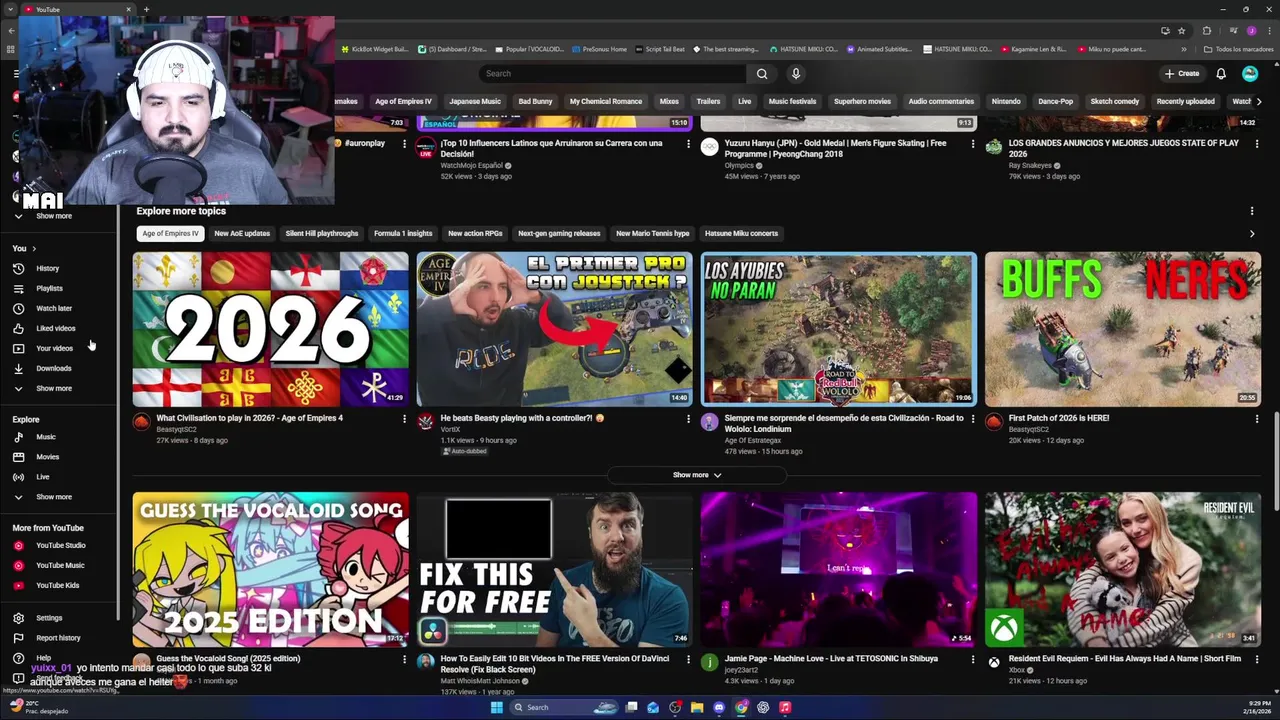Start voice search with microphone icon

point(796,73)
